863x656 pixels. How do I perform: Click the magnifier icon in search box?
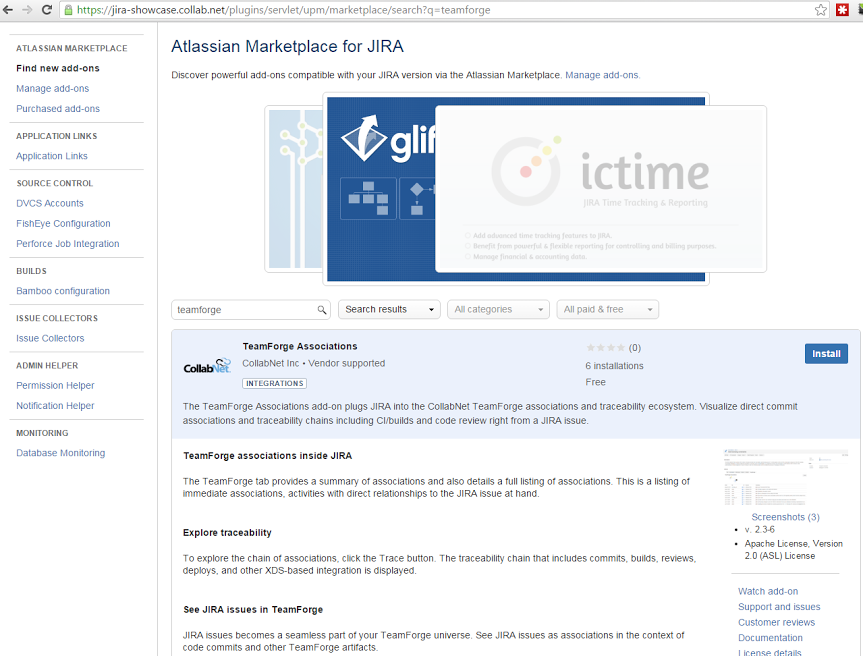(x=322, y=310)
